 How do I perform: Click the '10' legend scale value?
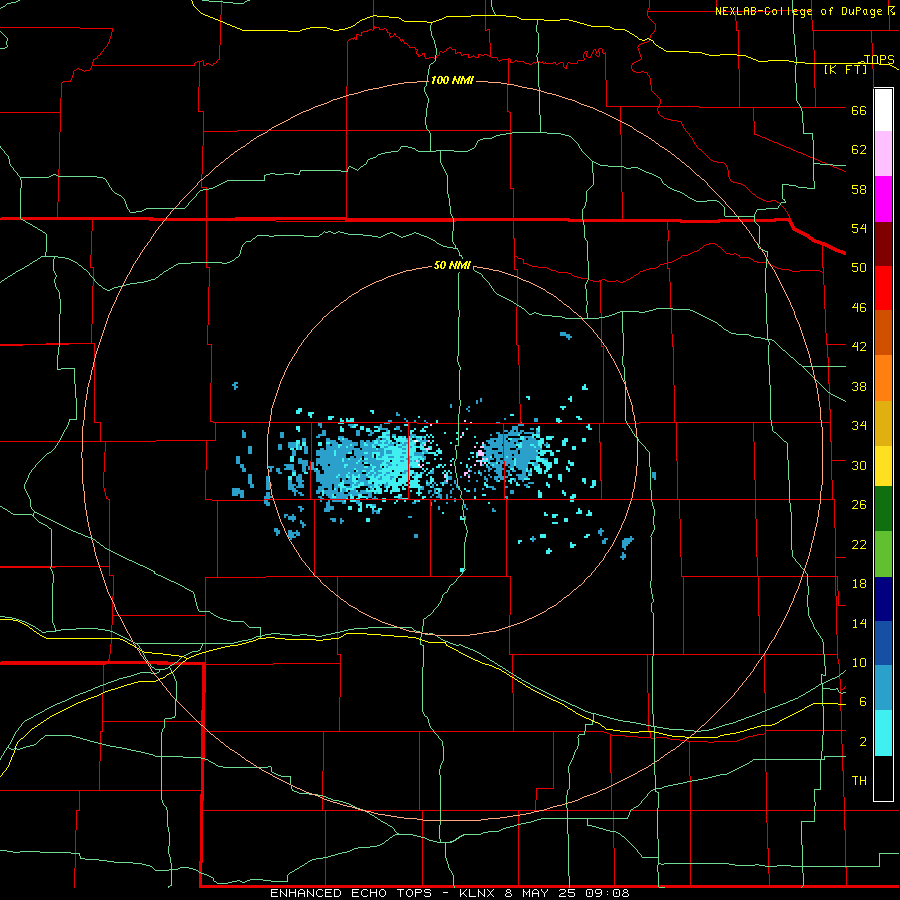[859, 663]
